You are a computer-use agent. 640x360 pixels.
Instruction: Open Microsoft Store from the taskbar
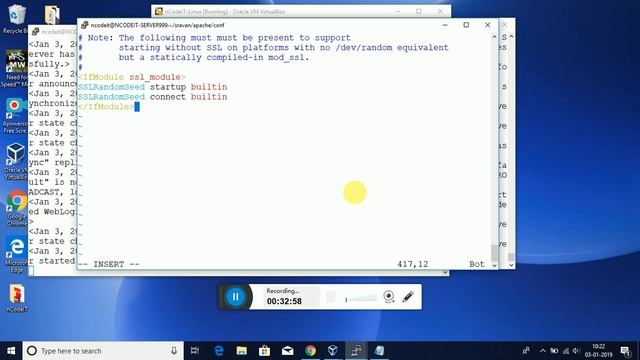point(264,351)
